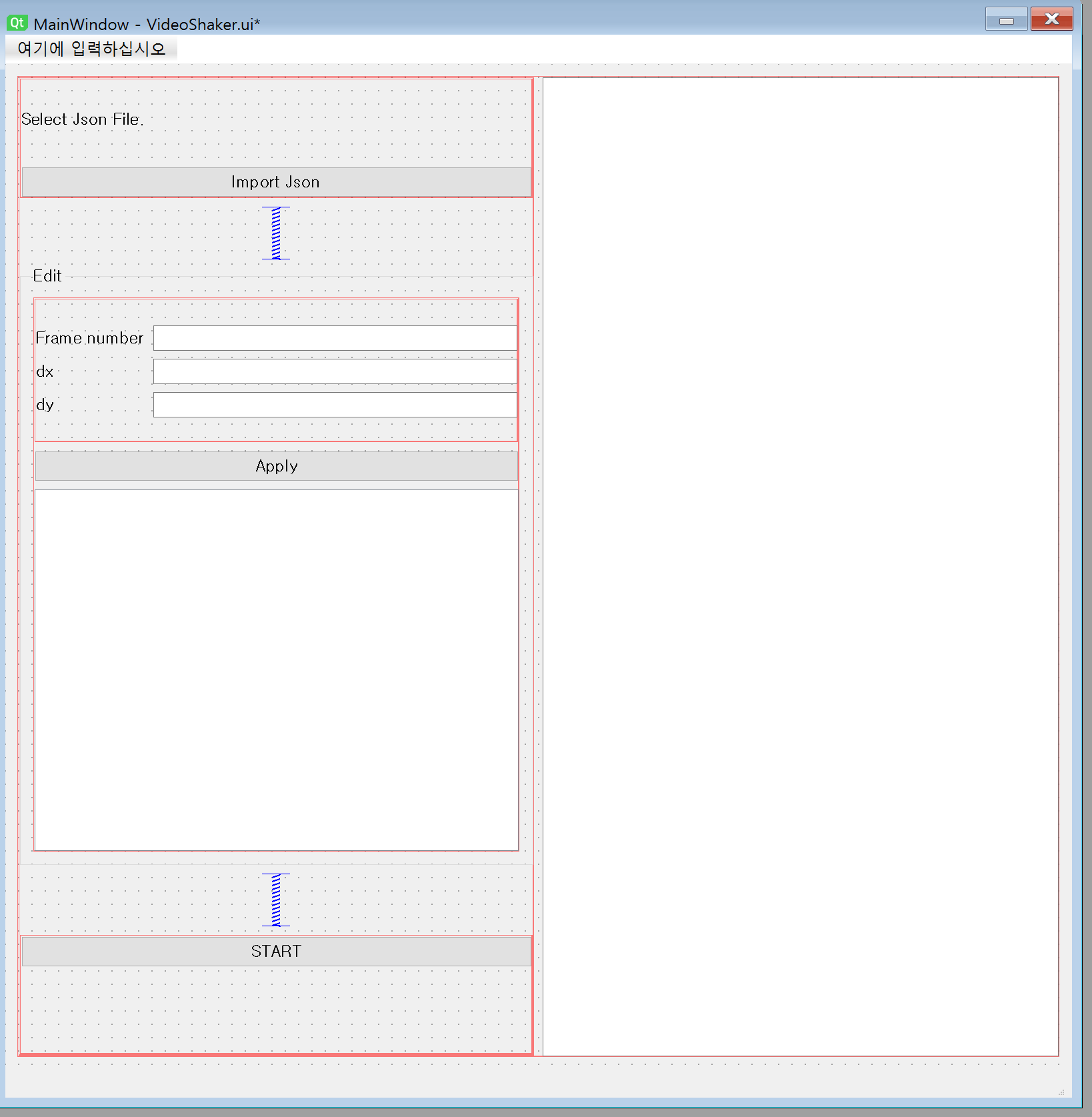Click the Apply button
The image size is (1092, 1117).
coord(276,466)
